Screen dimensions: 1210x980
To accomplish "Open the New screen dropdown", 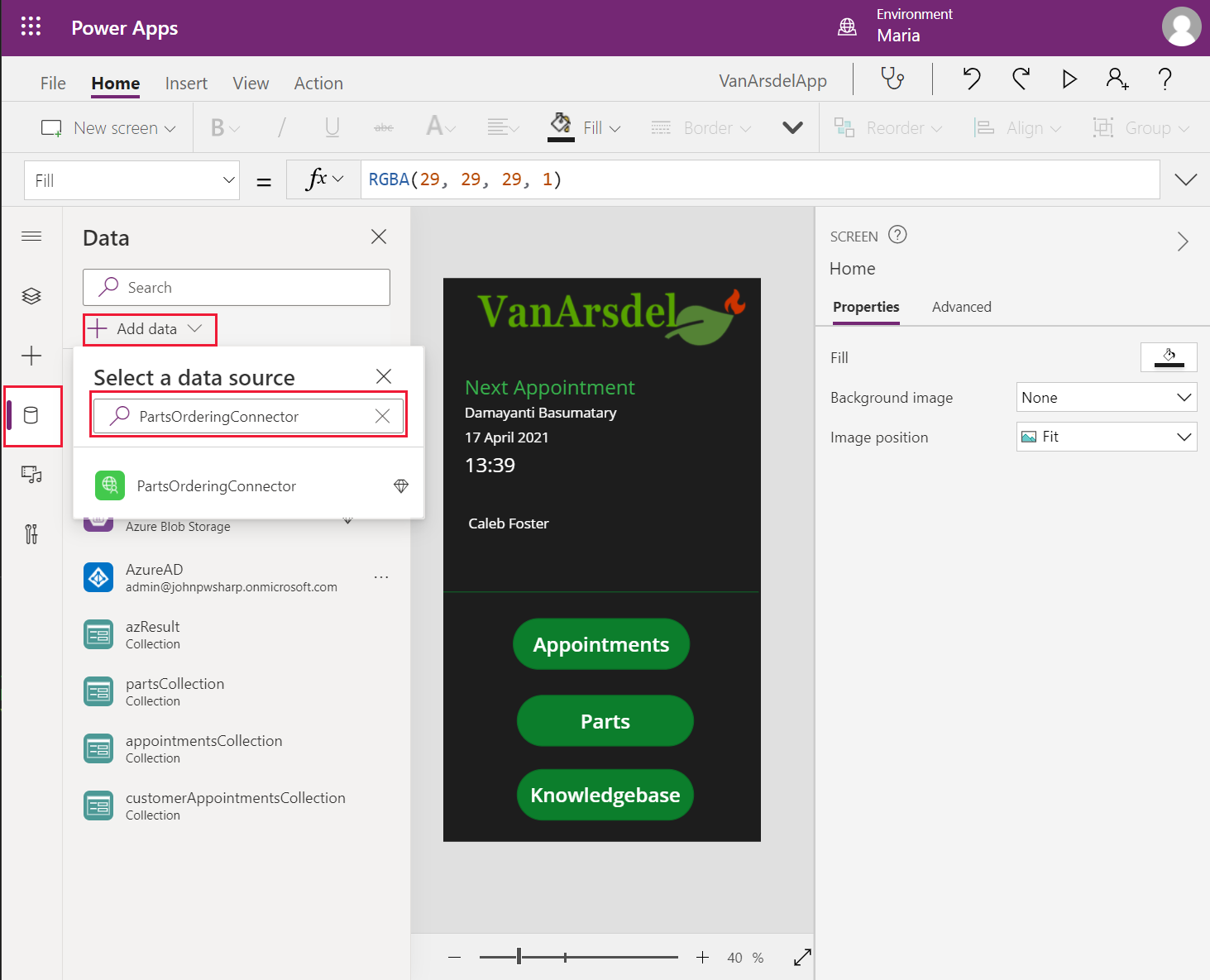I will click(x=108, y=128).
